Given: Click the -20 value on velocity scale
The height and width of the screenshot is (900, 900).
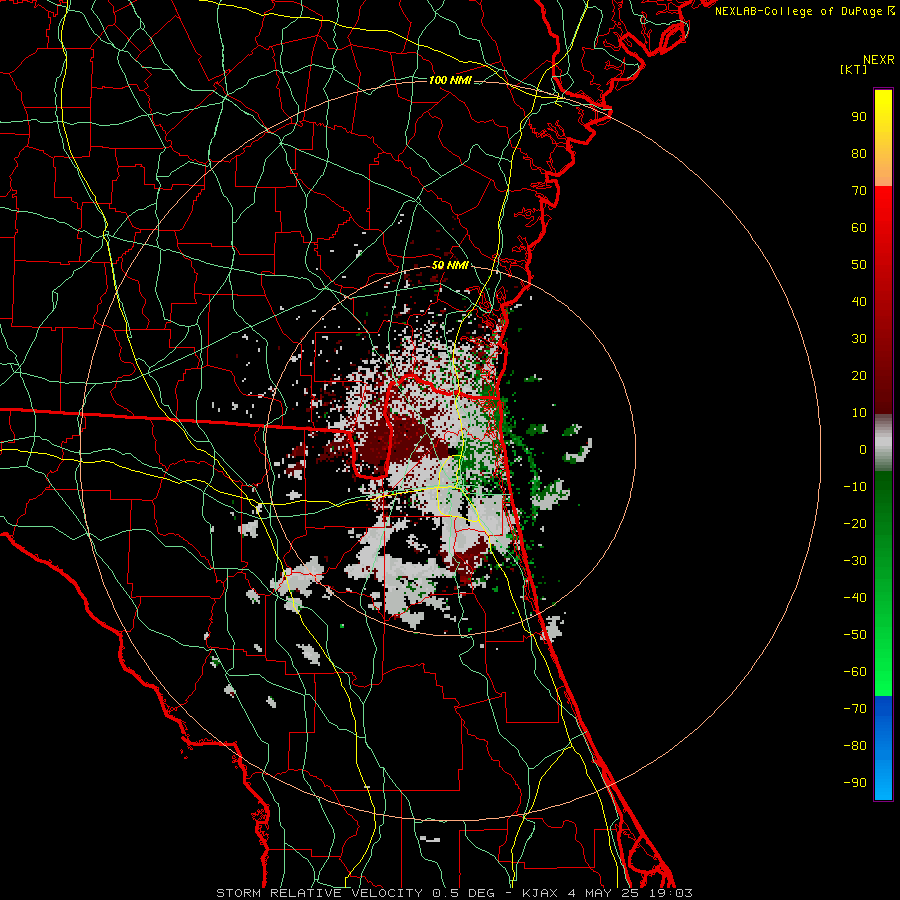Looking at the screenshot, I should (x=855, y=523).
